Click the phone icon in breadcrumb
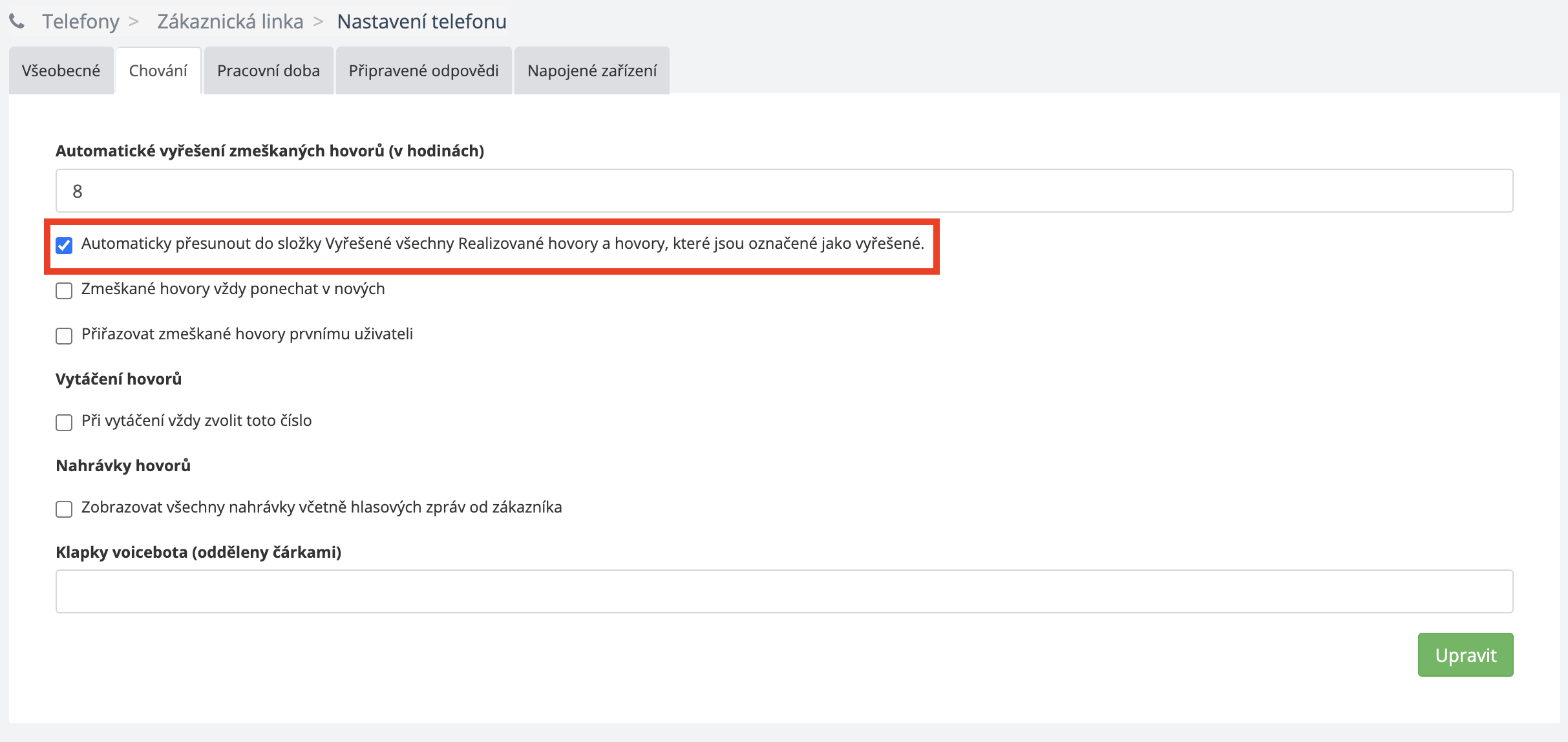Image resolution: width=1568 pixels, height=742 pixels. click(17, 22)
